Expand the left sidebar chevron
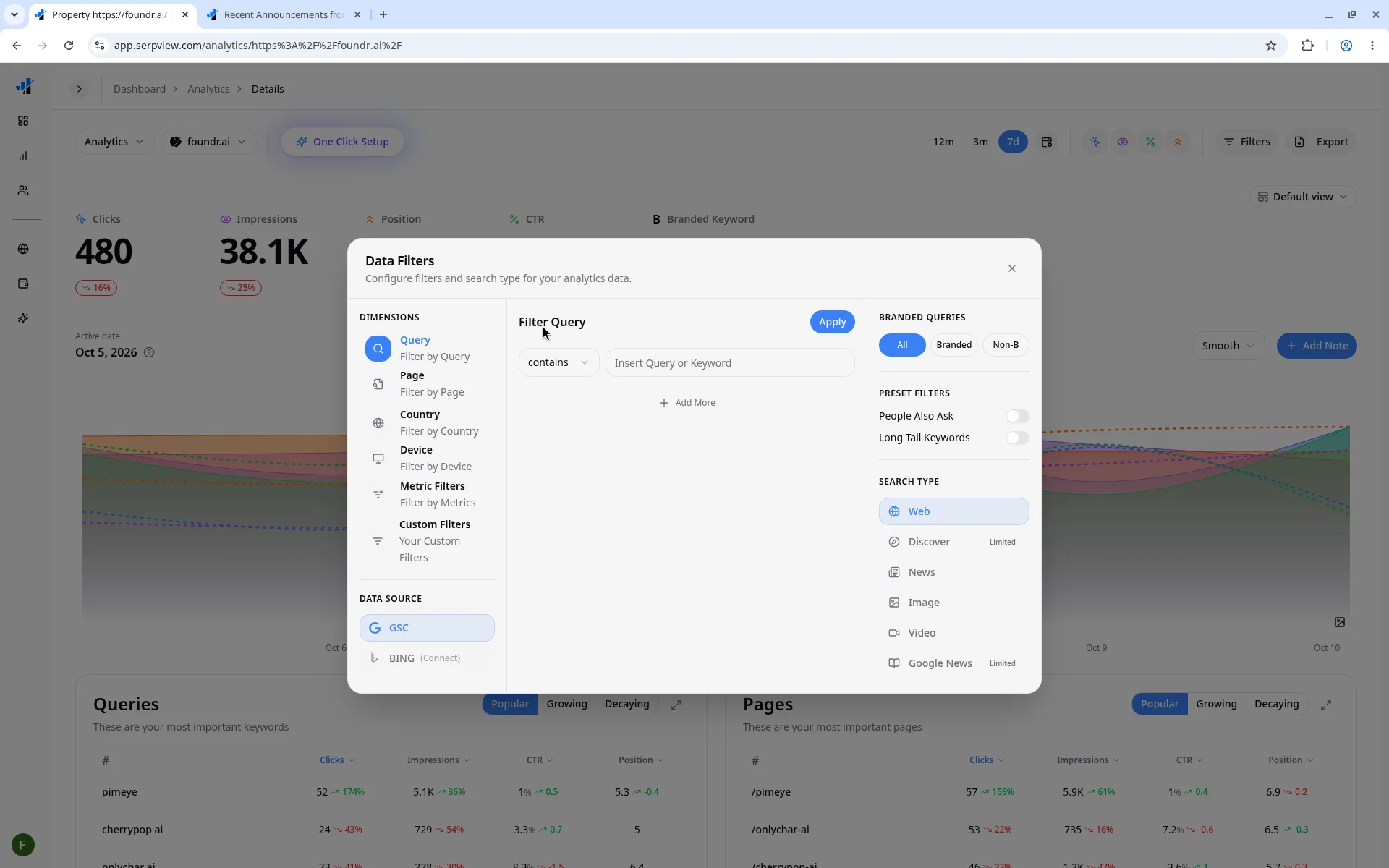The width and height of the screenshot is (1389, 868). click(x=80, y=89)
